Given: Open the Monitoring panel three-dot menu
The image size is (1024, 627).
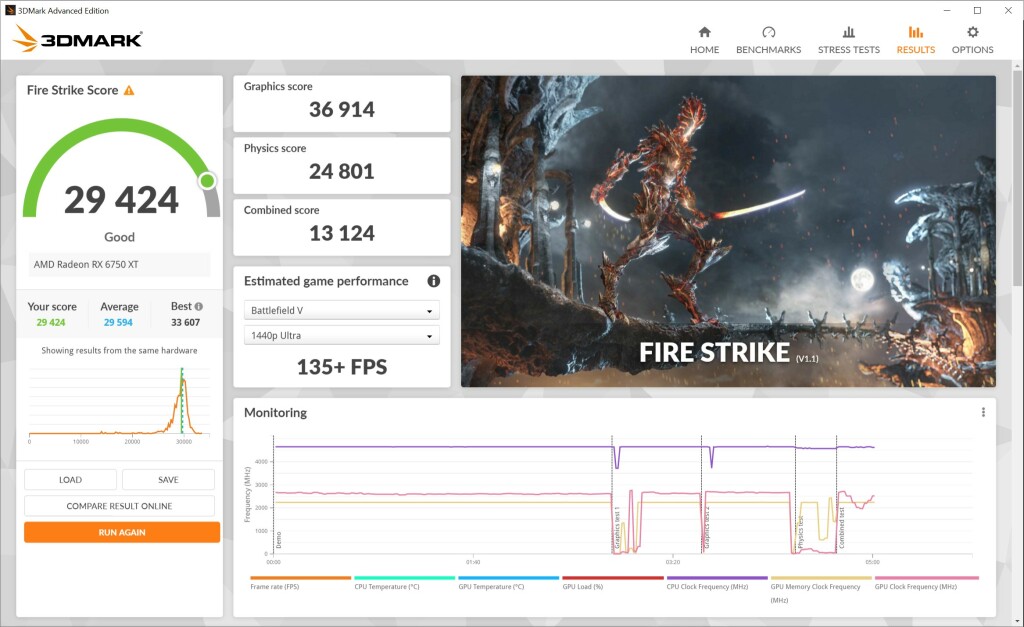Looking at the screenshot, I should 983,412.
